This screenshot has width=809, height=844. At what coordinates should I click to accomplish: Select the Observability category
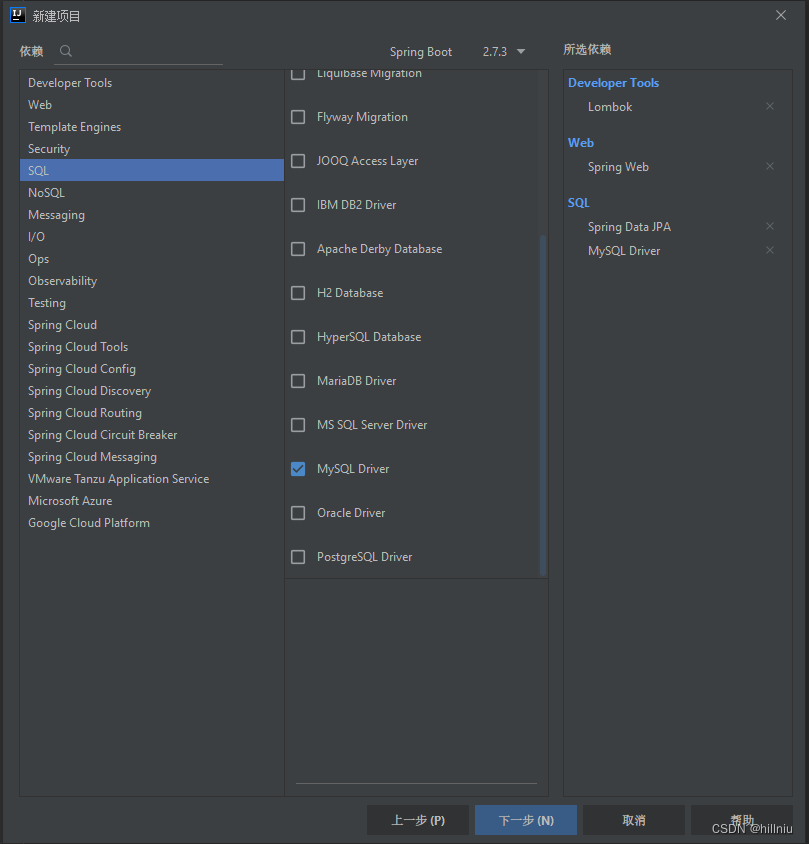coord(152,281)
